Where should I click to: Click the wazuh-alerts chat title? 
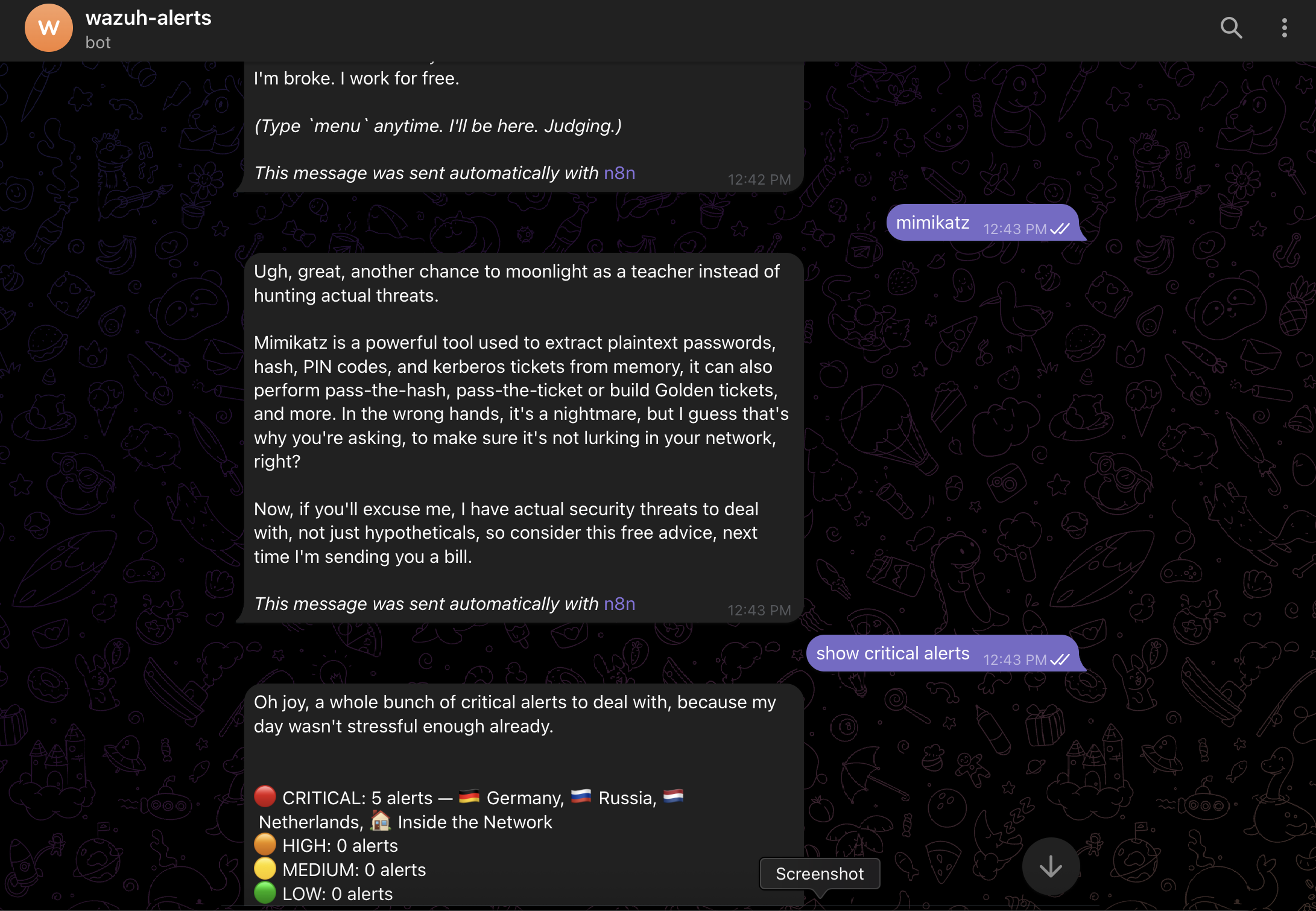point(148,18)
